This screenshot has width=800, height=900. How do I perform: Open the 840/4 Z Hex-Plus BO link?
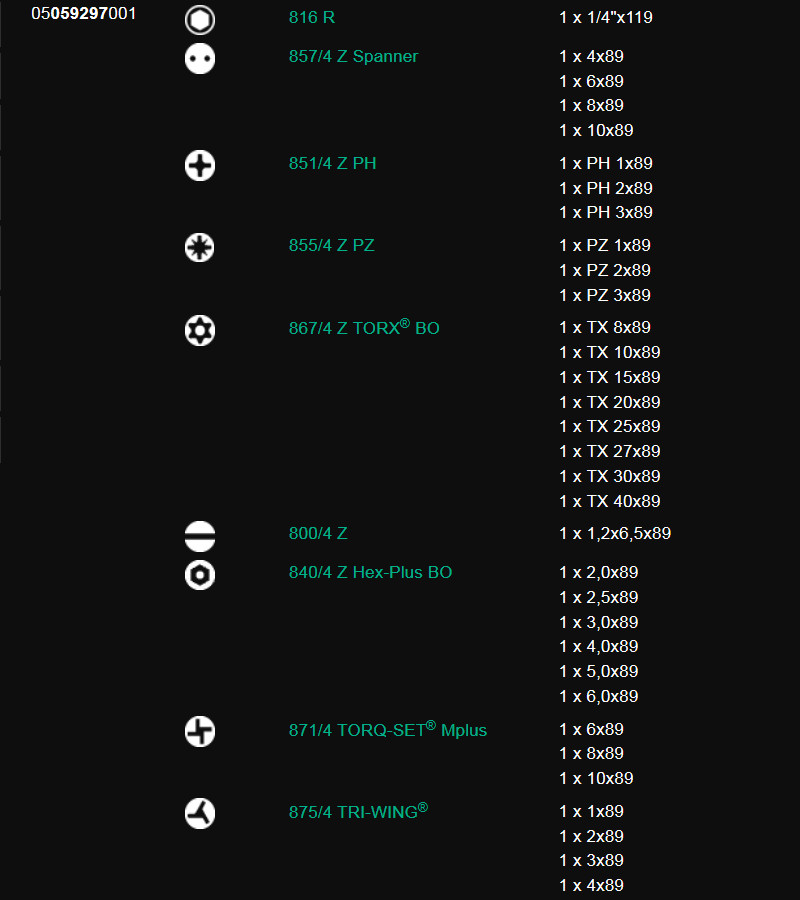370,572
